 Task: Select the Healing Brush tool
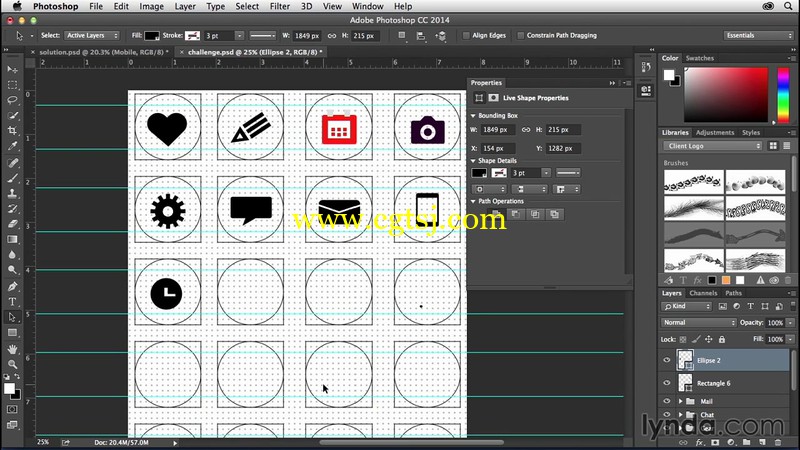[12, 163]
